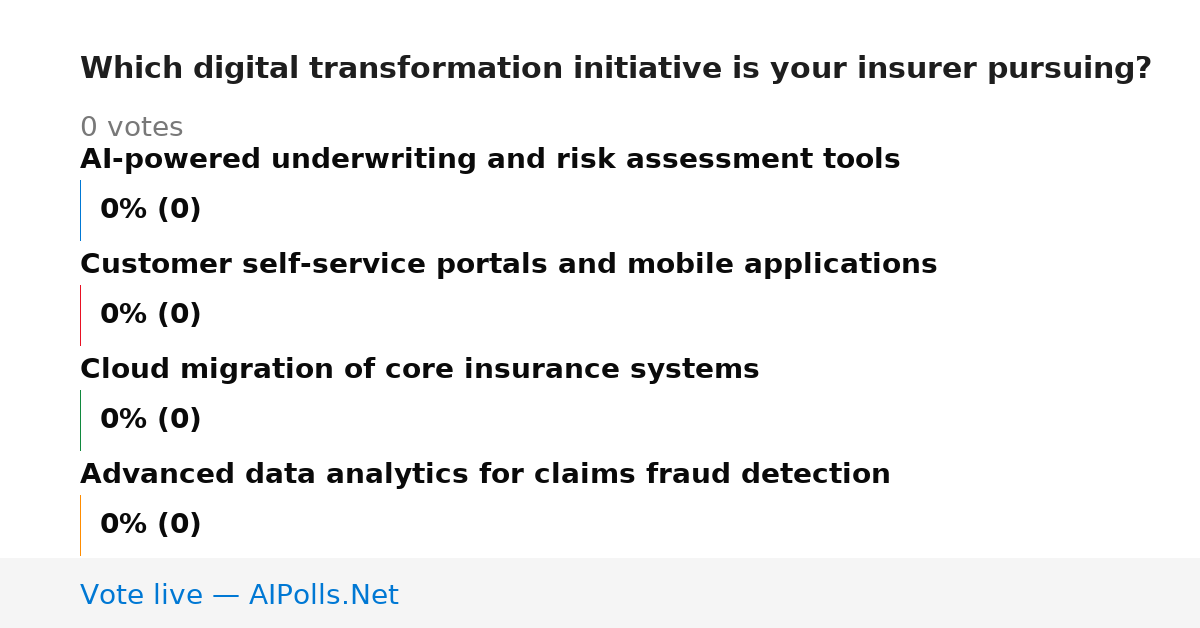Click the (0) count under AI-powered underwriting
1200x628 pixels.
179,210
